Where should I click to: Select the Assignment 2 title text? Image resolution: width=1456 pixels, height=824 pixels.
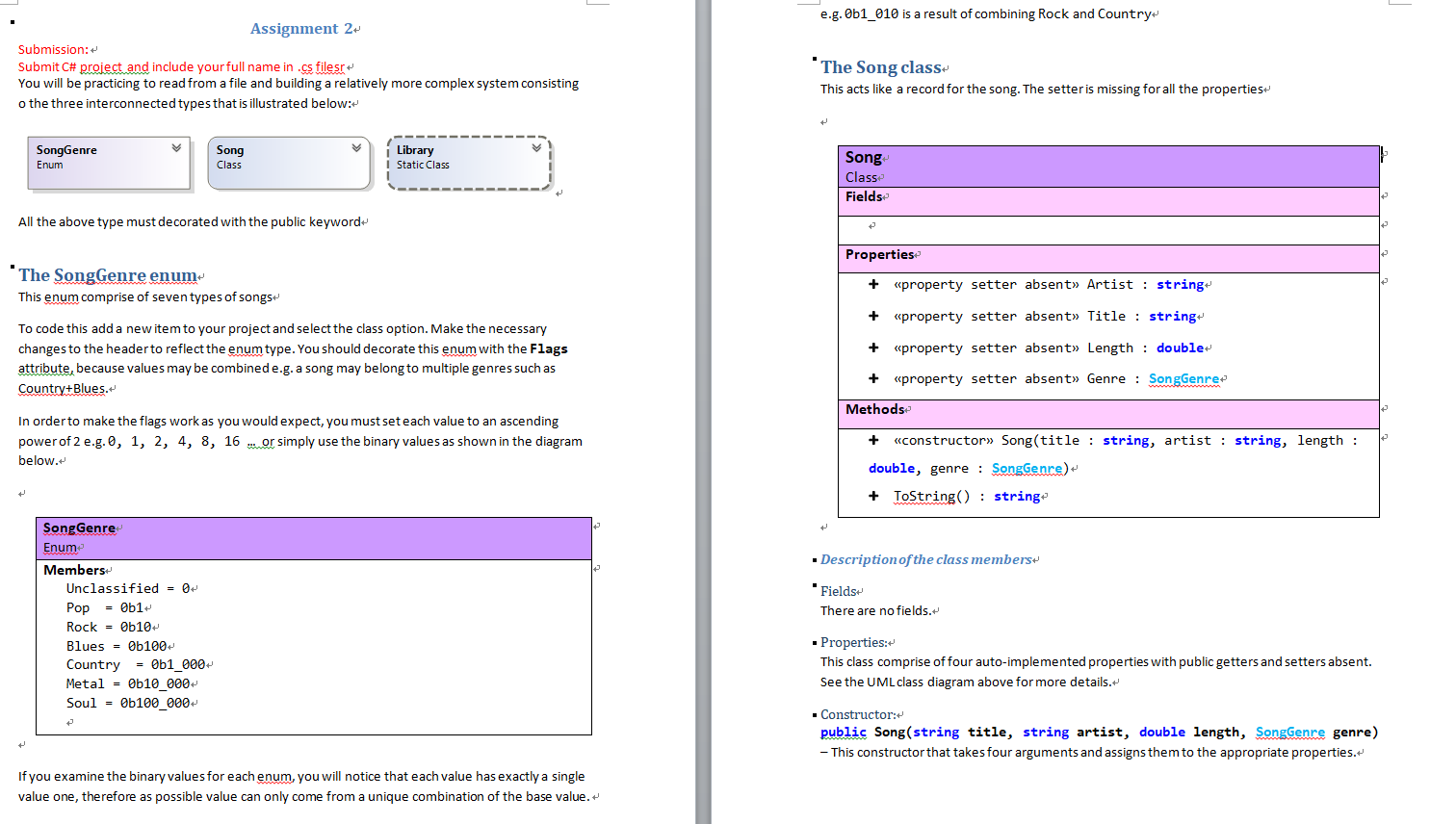point(304,28)
